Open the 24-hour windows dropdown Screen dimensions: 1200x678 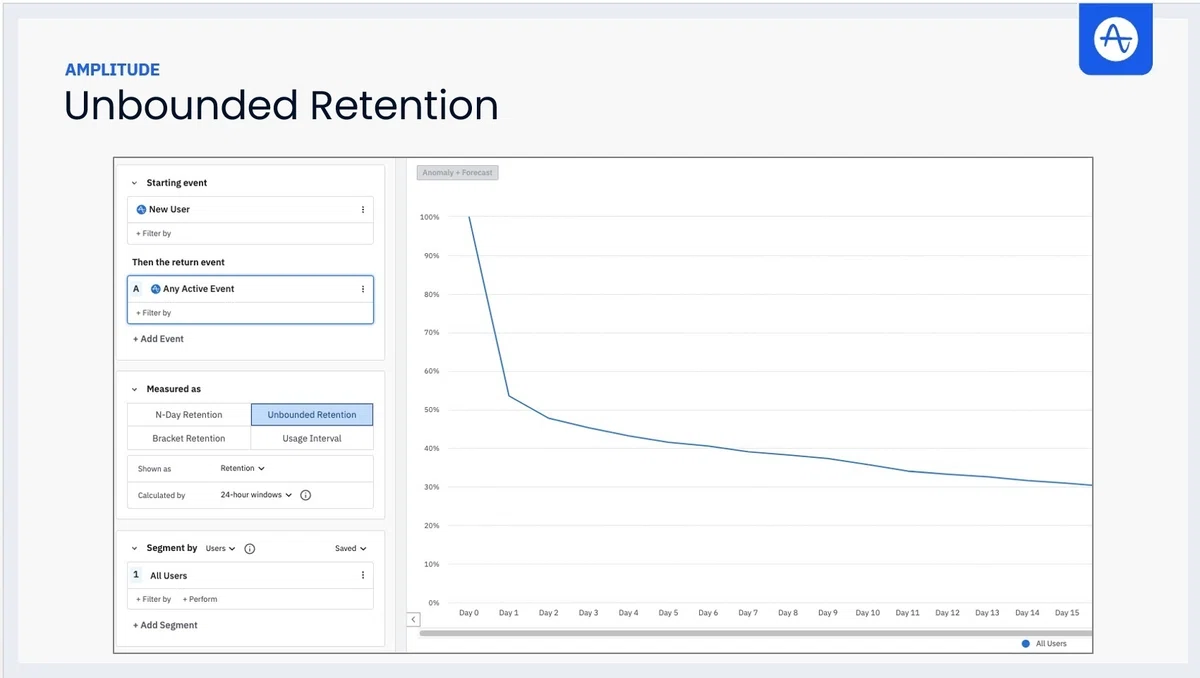point(257,495)
